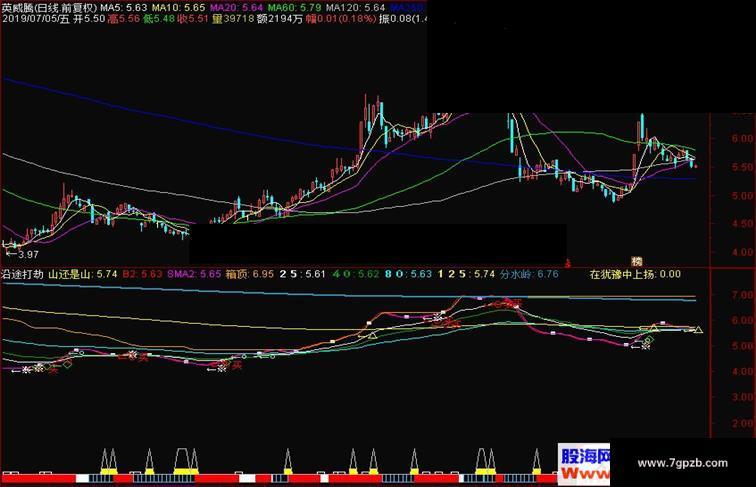The image size is (756, 487).
Task: Click the 4.00 price axis label in main chart
Action: (742, 252)
